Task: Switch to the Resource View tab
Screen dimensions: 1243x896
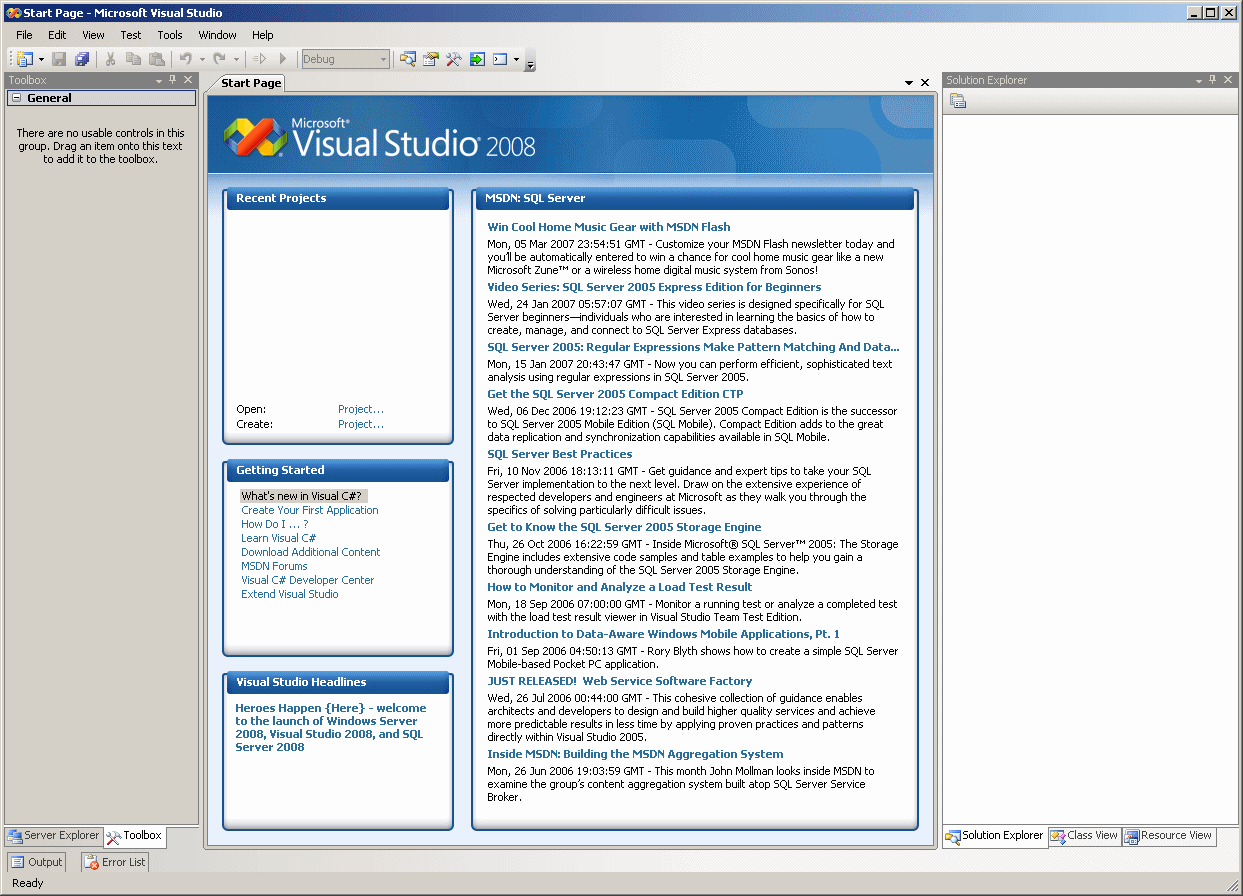Action: [x=1168, y=836]
